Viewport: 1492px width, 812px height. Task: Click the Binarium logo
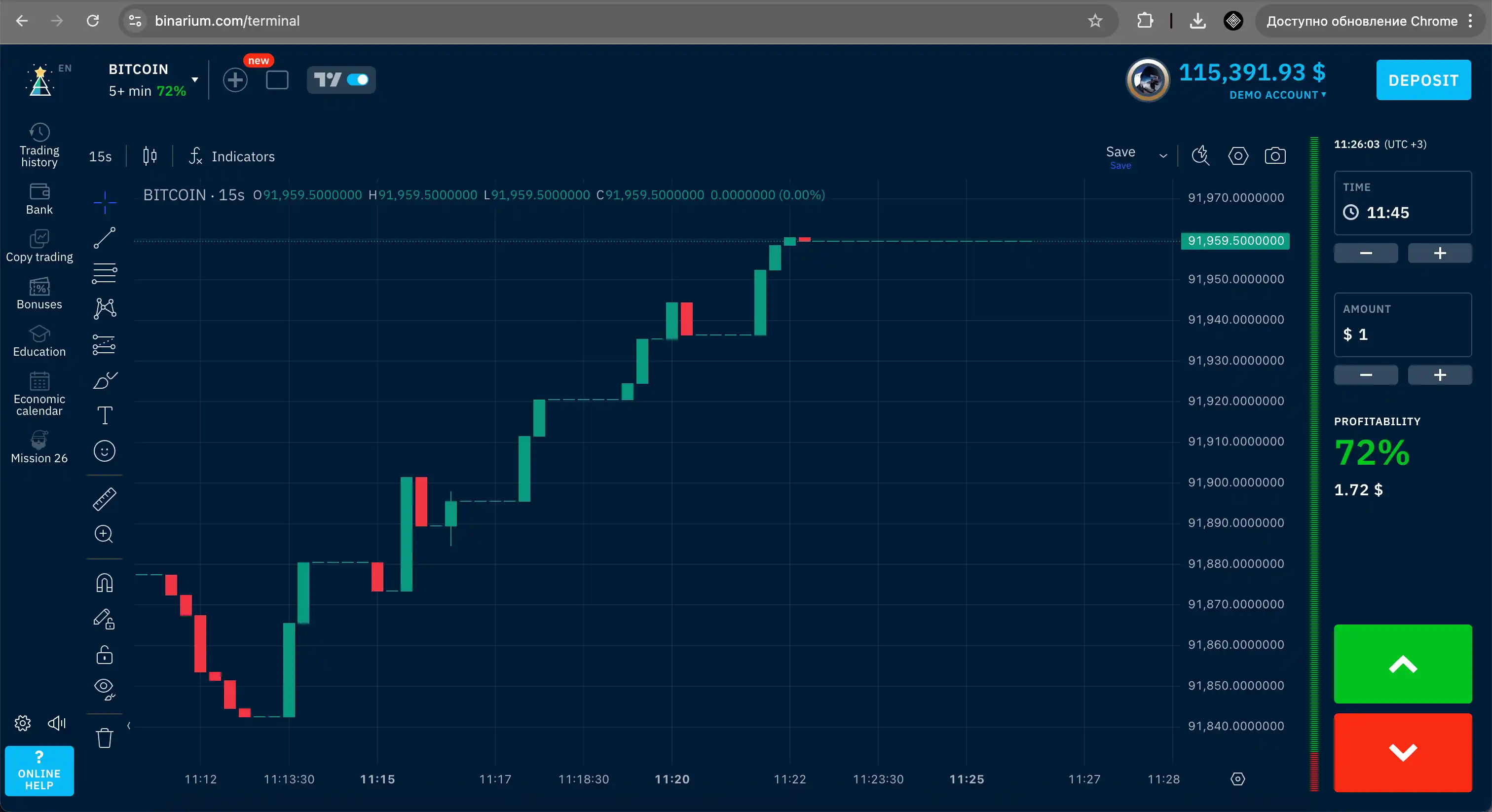pyautogui.click(x=40, y=80)
